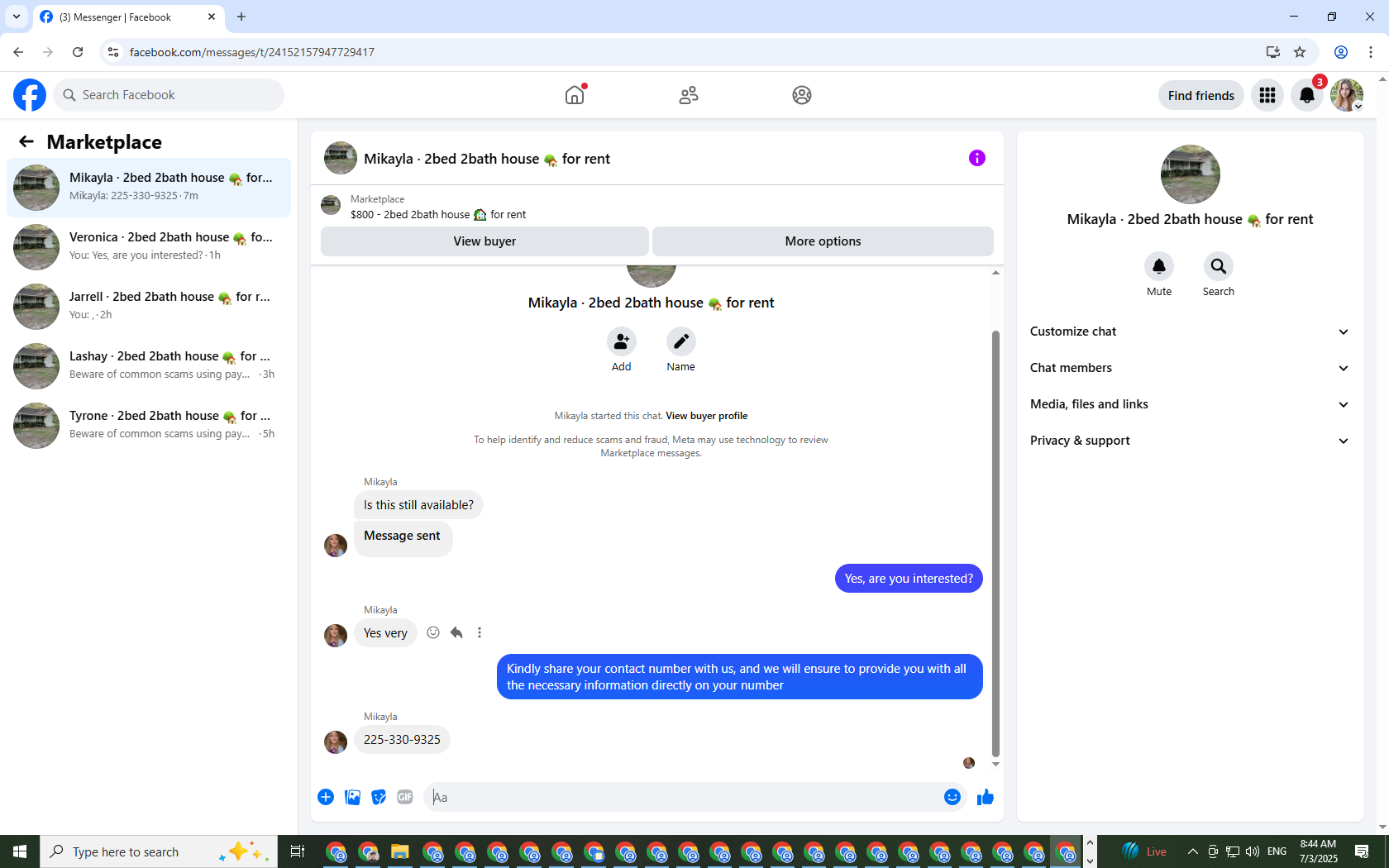
Task: Open the volume control in system tray
Action: tap(1253, 851)
